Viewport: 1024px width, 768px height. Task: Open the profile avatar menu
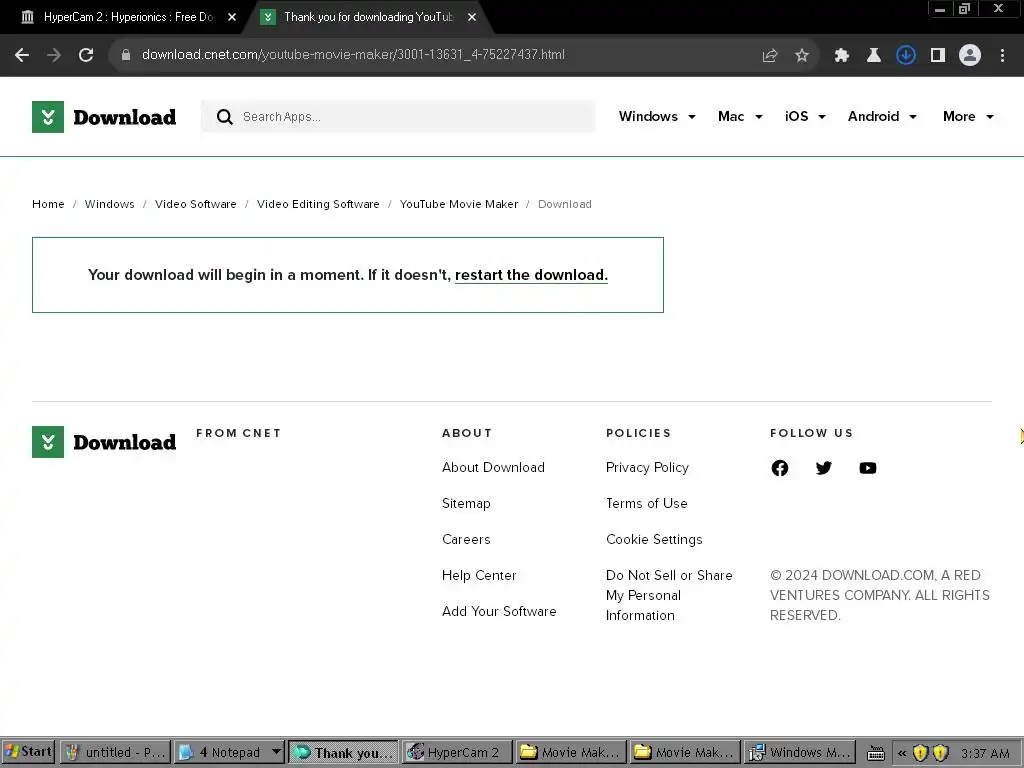coord(970,56)
